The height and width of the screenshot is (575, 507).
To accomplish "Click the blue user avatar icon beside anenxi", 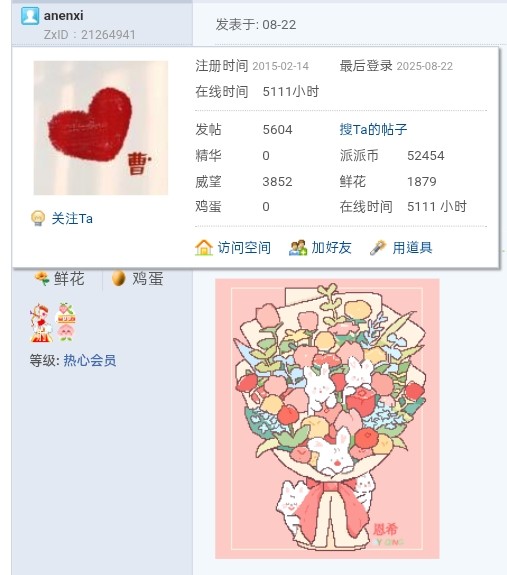I will tap(30, 16).
